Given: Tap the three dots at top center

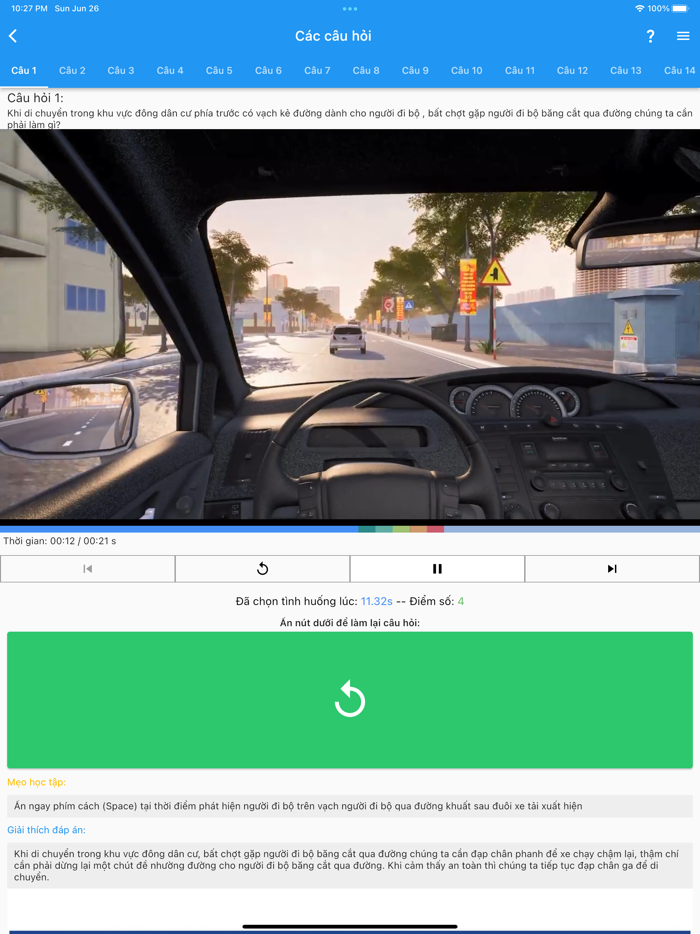Looking at the screenshot, I should click(x=350, y=9).
